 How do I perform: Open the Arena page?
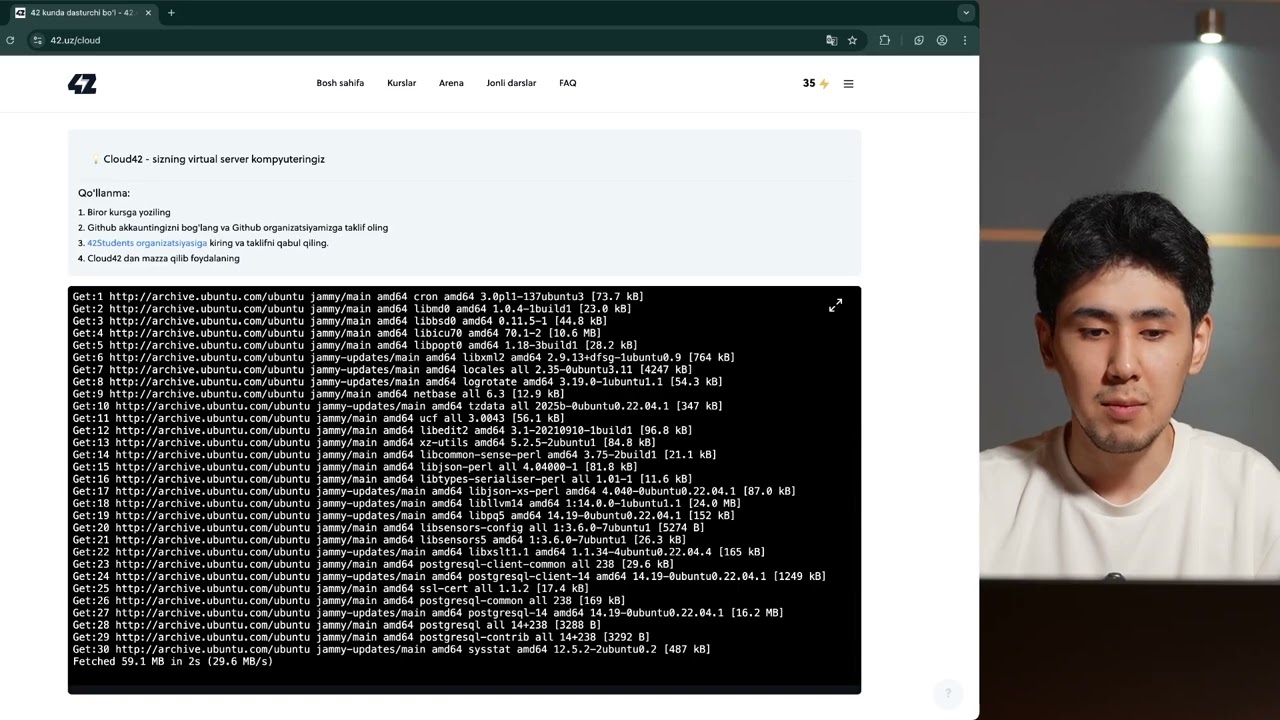pos(451,83)
